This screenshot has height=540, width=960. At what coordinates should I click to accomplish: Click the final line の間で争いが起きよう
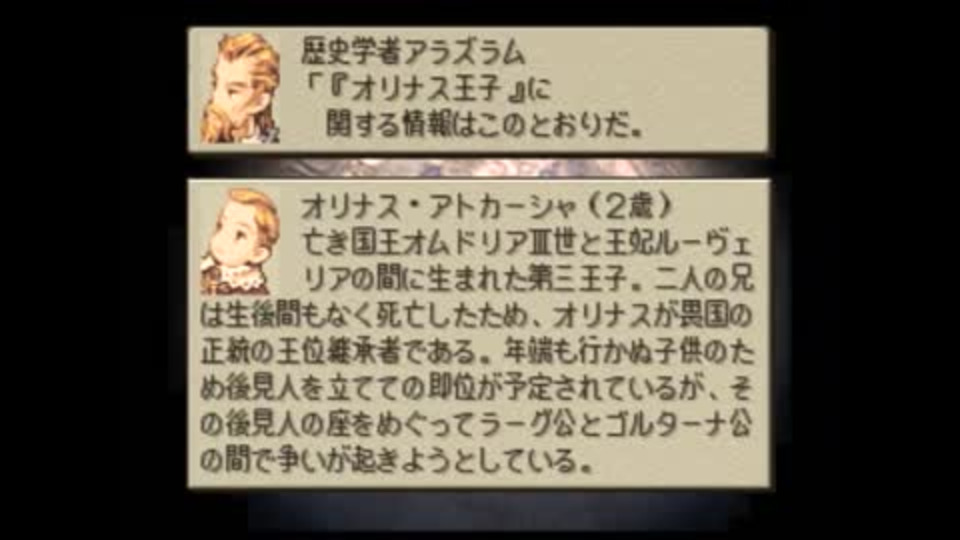pos(396,460)
